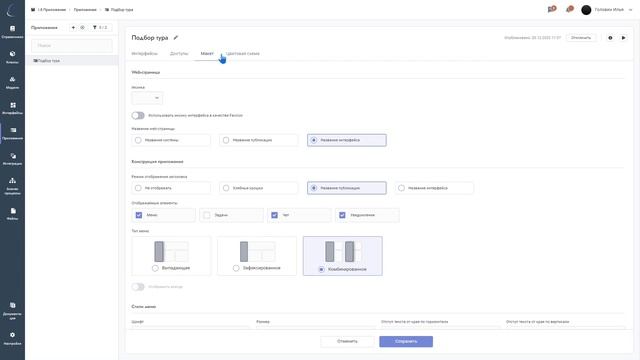Select Подбор тура in the applications list

click(x=72, y=60)
